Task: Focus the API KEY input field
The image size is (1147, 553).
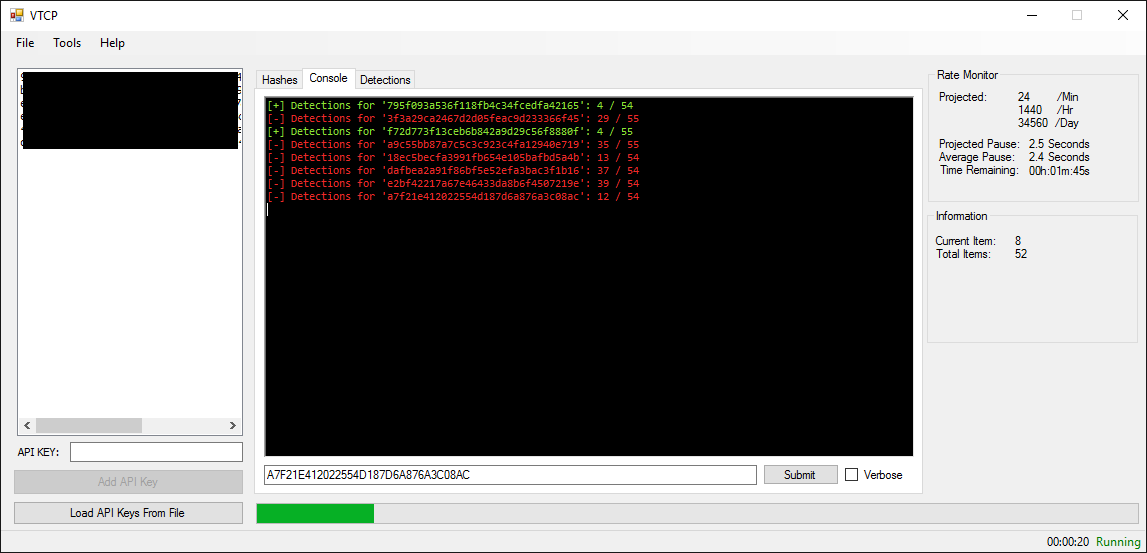Action: click(x=156, y=452)
